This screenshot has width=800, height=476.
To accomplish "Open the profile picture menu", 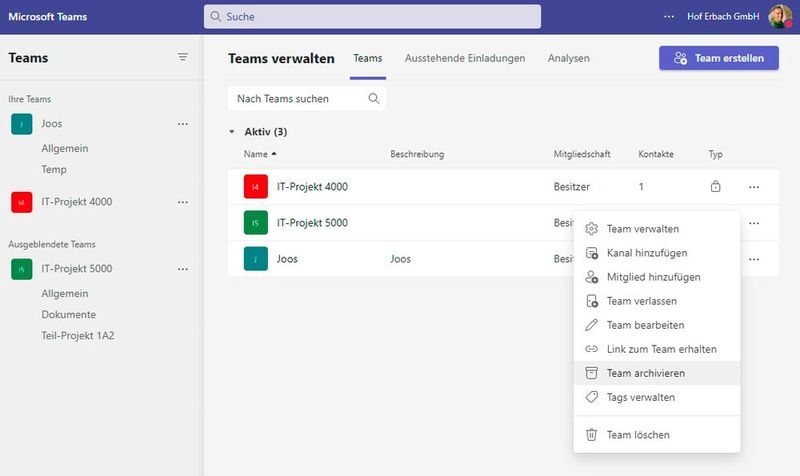I will [780, 16].
